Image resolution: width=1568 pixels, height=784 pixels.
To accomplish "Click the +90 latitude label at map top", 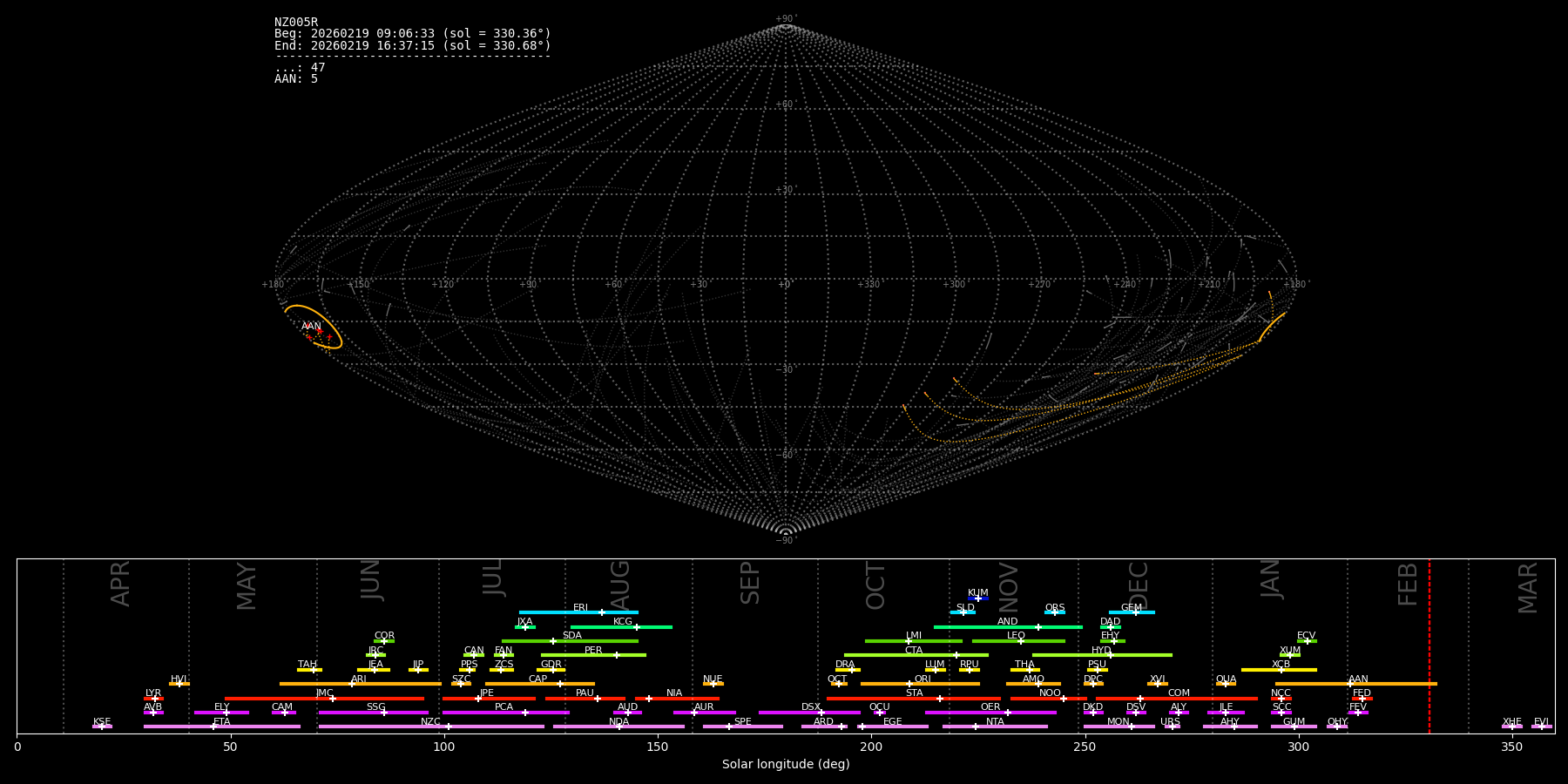I will pos(785,18).
